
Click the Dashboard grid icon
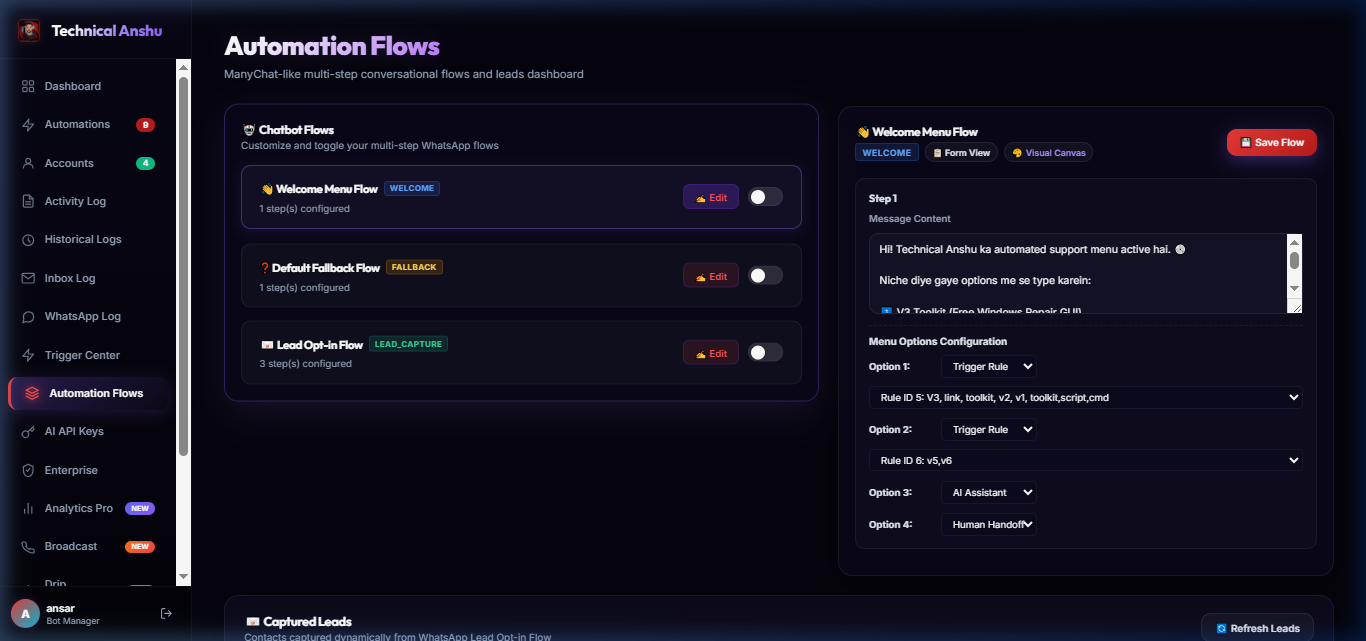click(x=28, y=86)
